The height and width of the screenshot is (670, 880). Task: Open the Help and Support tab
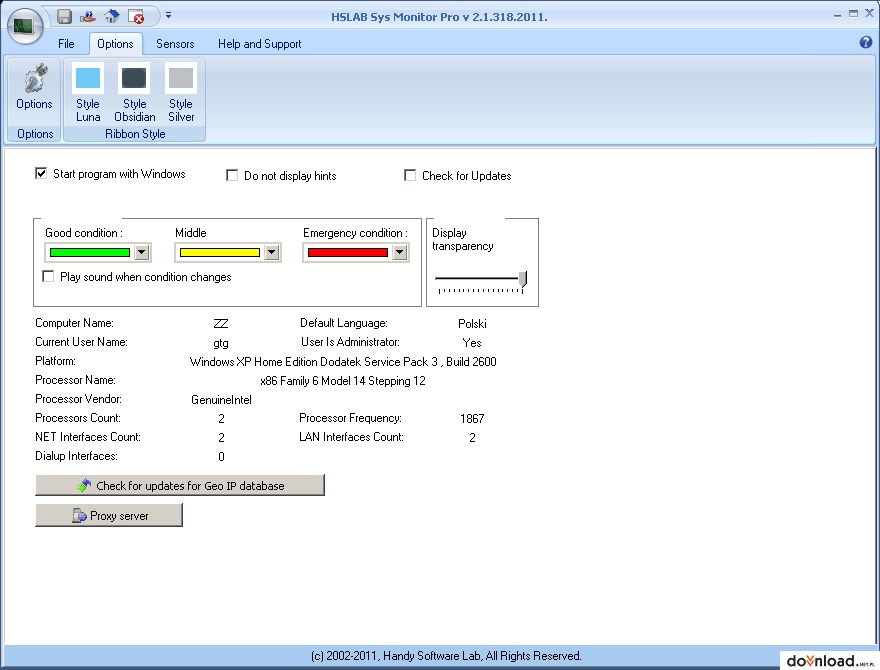click(259, 44)
